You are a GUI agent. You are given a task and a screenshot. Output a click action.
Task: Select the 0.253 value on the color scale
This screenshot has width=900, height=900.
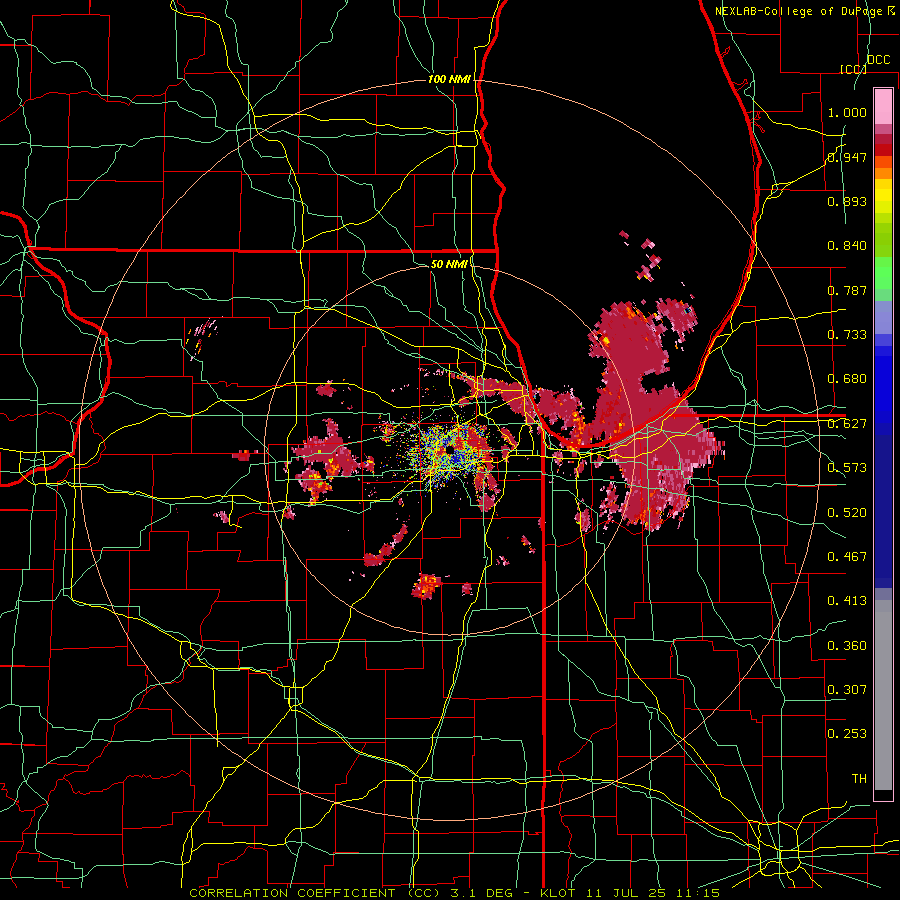pos(847,734)
